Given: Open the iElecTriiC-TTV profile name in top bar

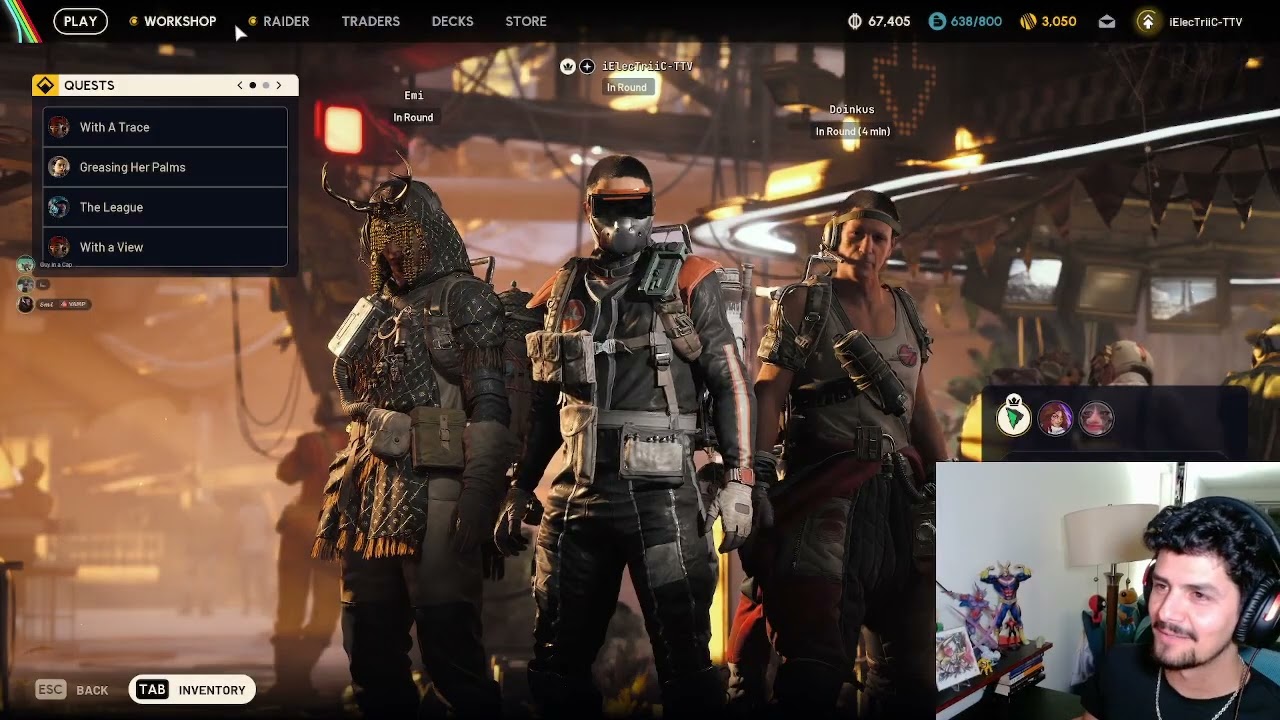Looking at the screenshot, I should (x=1205, y=22).
